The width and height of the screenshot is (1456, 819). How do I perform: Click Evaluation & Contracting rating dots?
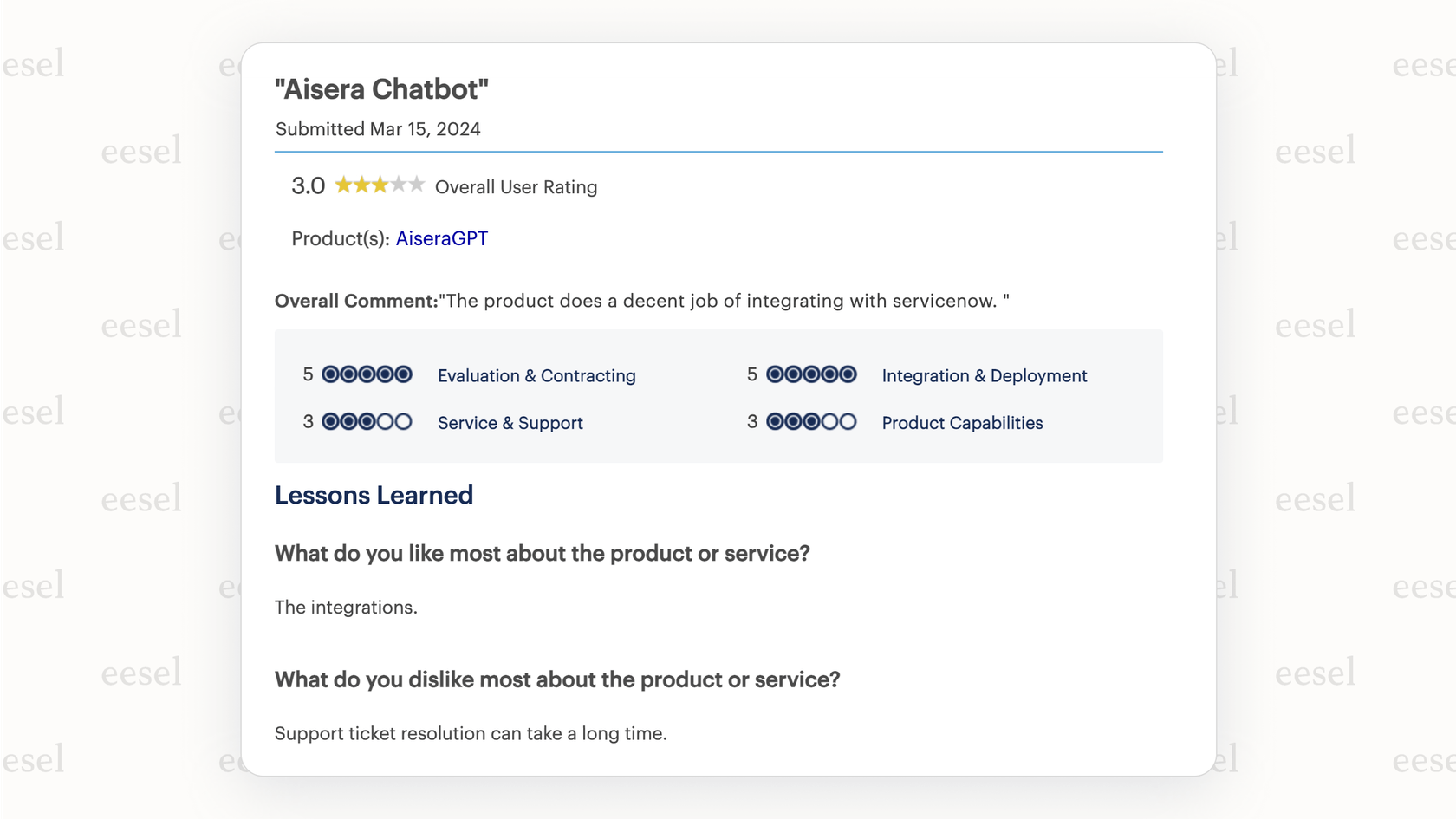(367, 374)
